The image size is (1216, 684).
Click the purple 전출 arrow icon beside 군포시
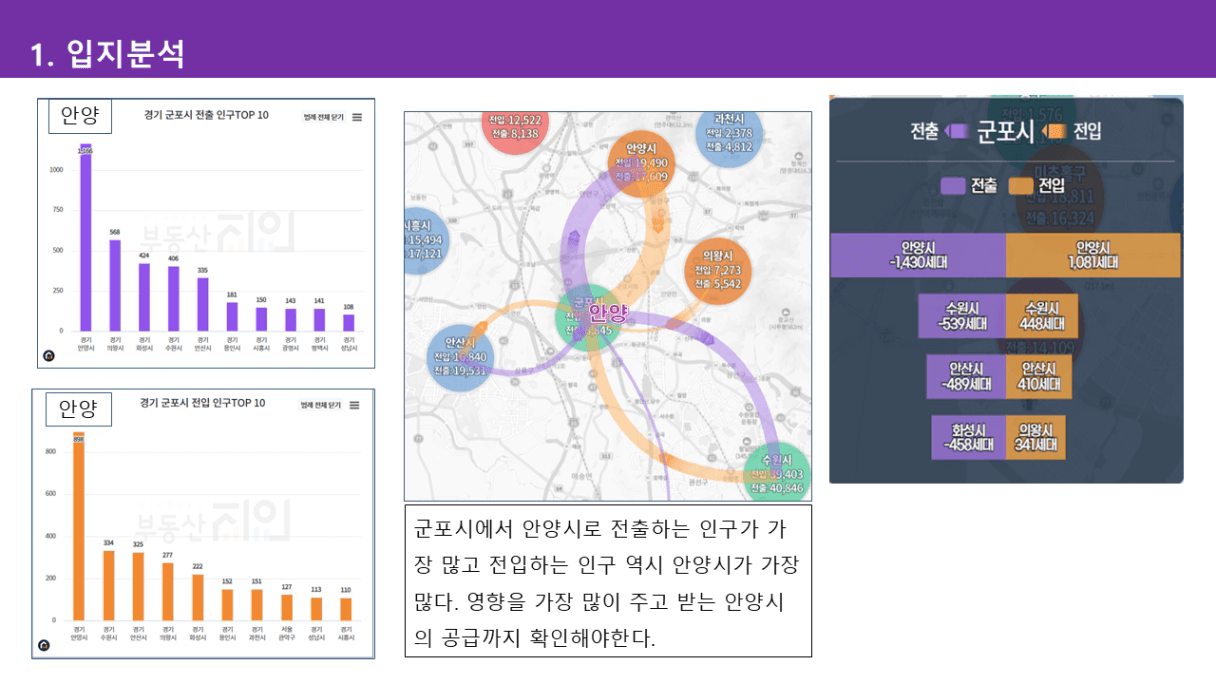tap(957, 131)
